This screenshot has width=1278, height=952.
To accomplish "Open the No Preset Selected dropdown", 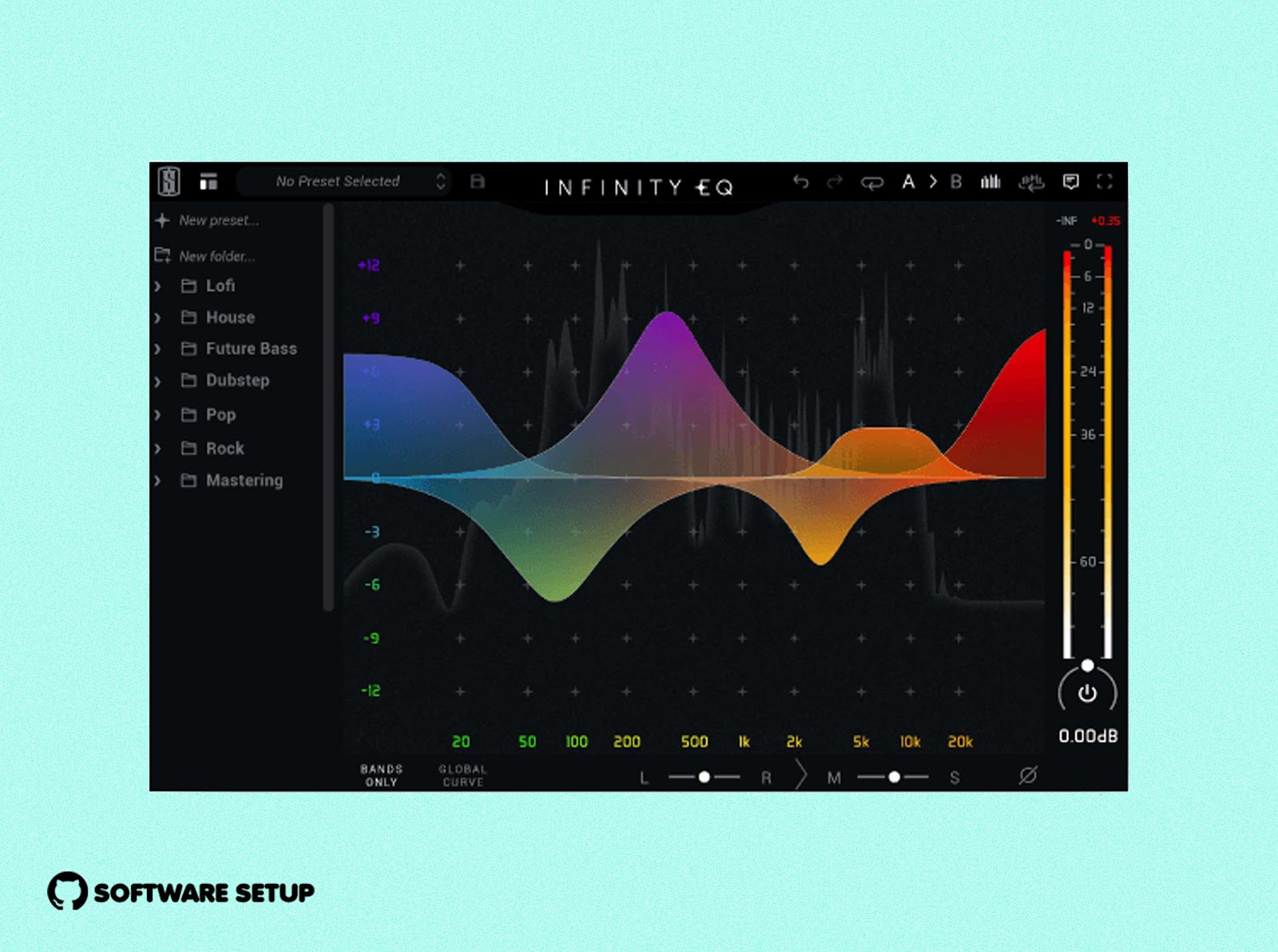I will (x=343, y=181).
